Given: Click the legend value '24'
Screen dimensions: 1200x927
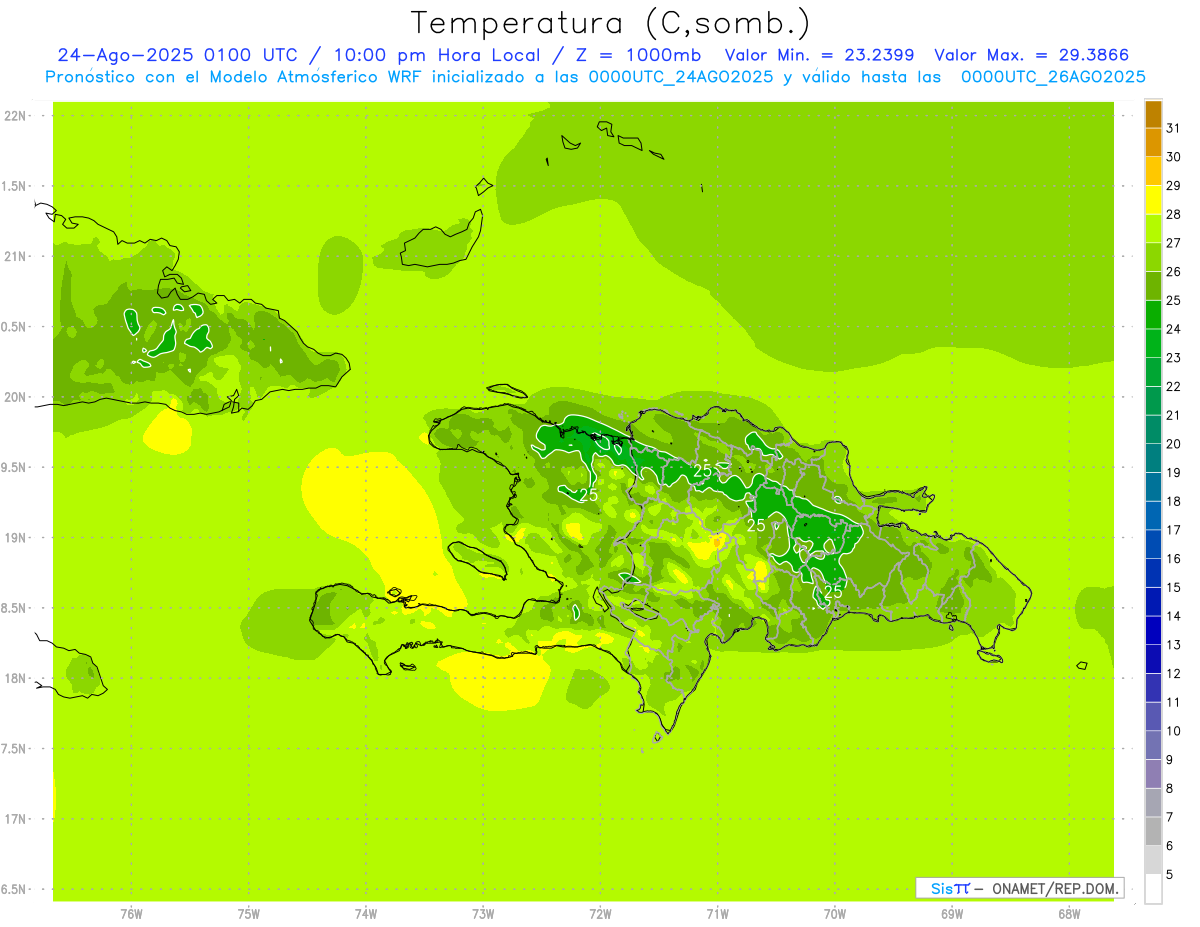Looking at the screenshot, I should [x=1173, y=329].
